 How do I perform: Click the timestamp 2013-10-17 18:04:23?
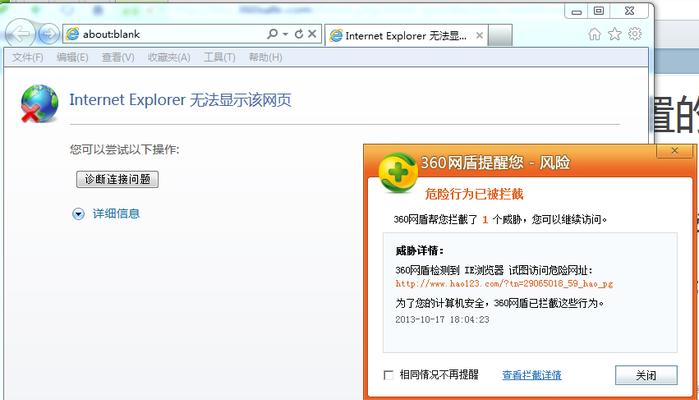[x=442, y=320]
